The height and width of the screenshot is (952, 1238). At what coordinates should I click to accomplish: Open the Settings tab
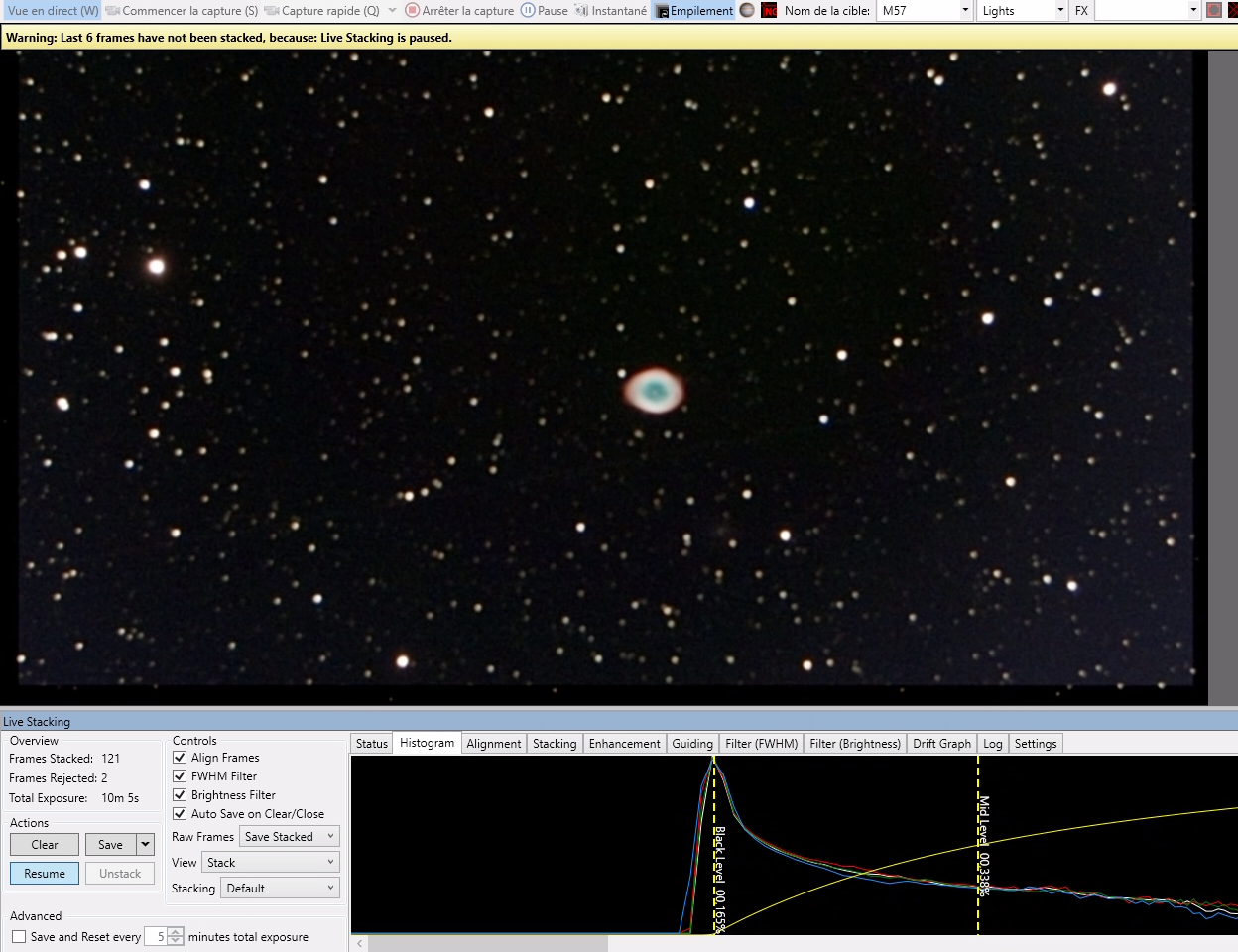click(1036, 744)
